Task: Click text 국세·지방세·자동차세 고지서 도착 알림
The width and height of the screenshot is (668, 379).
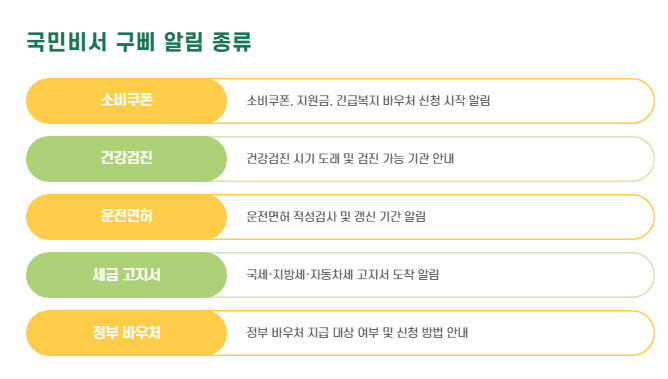Action: point(343,275)
